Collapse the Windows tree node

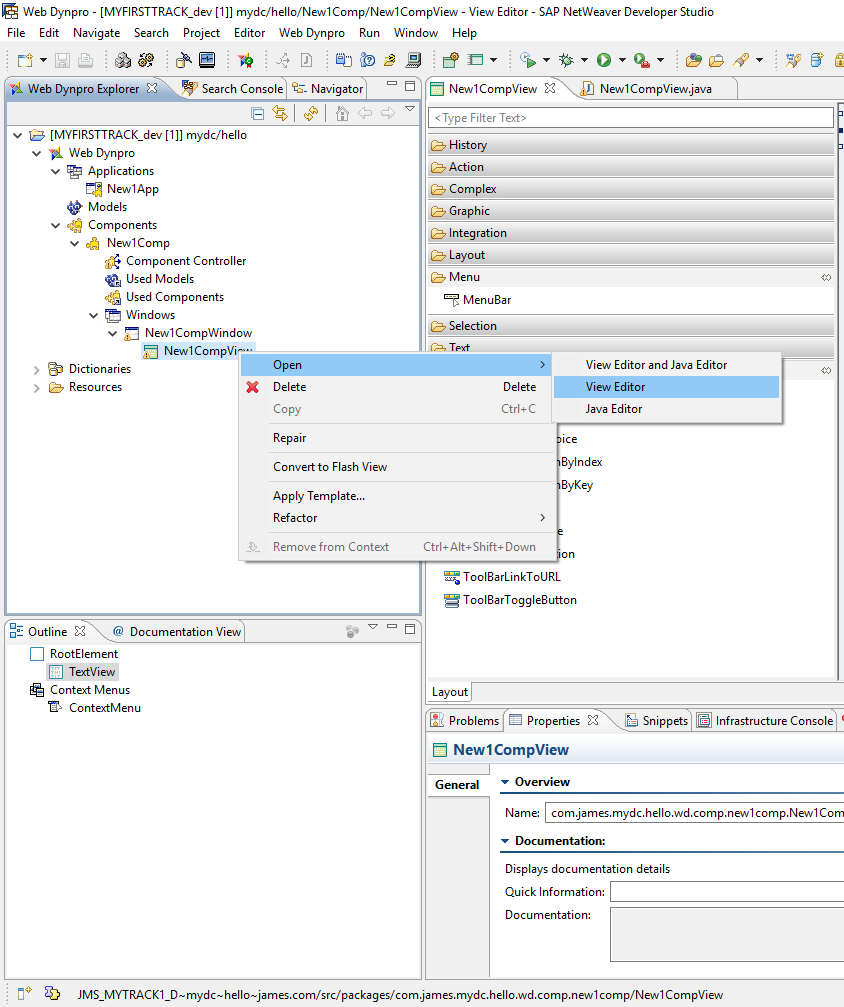point(93,315)
